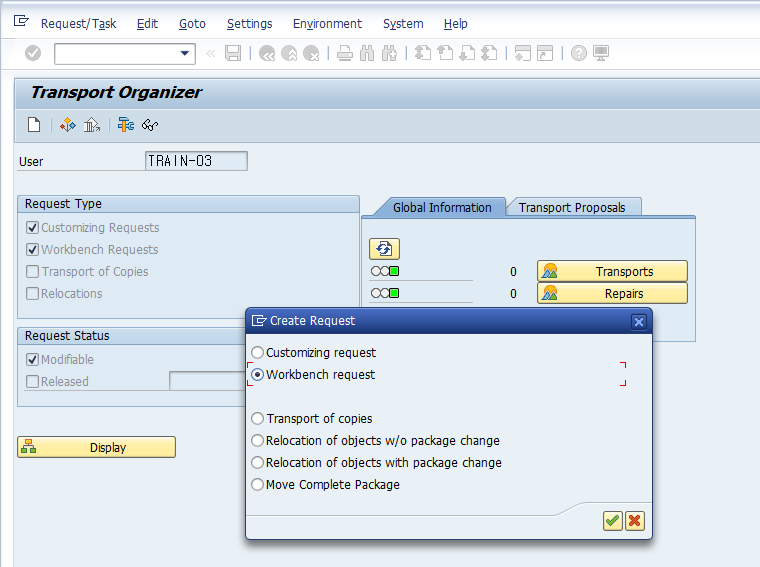This screenshot has height=567, width=760.
Task: Select the Customizing request radio button
Action: point(257,352)
